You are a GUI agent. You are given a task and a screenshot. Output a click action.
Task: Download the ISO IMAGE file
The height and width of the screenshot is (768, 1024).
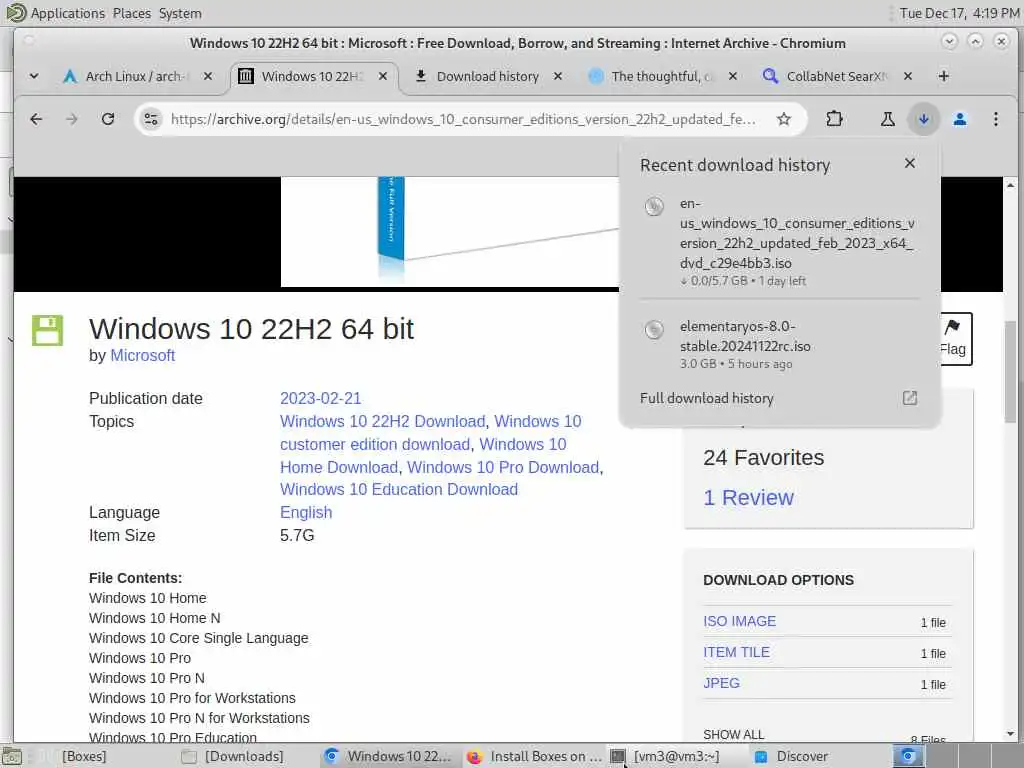(x=739, y=621)
